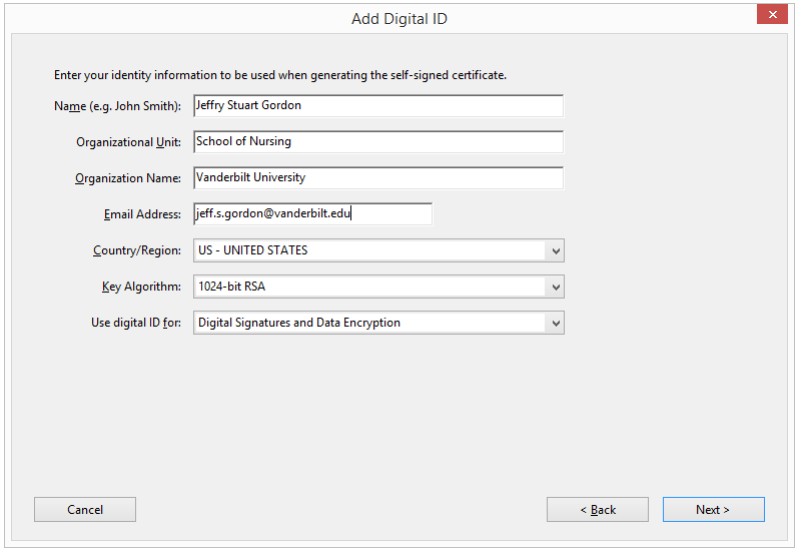Click the Key Algorithm label
This screenshot has width=798, height=553.
point(141,287)
